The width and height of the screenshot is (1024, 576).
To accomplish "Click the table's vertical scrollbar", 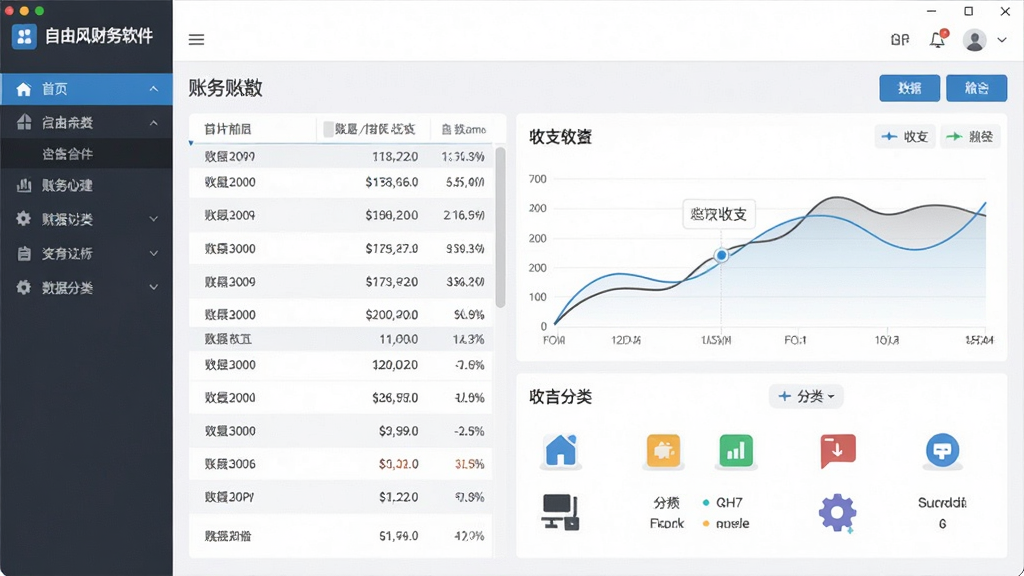I will (x=500, y=227).
